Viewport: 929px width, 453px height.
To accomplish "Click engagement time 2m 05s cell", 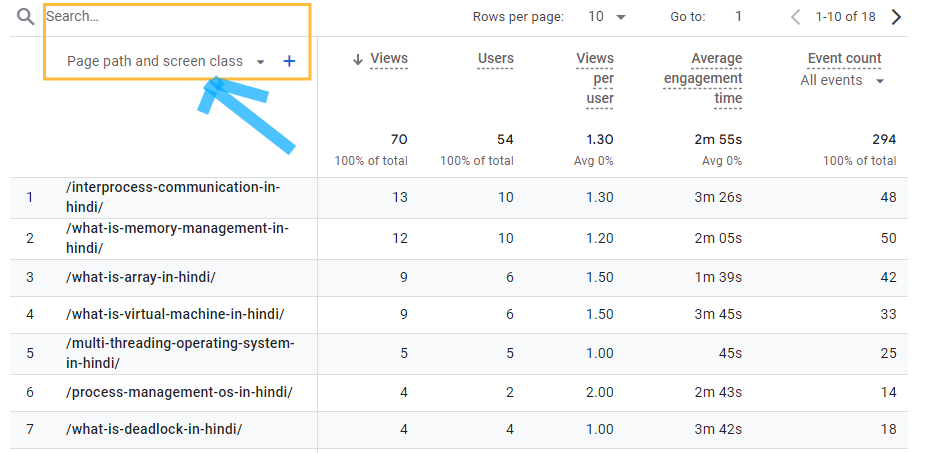I will click(718, 238).
